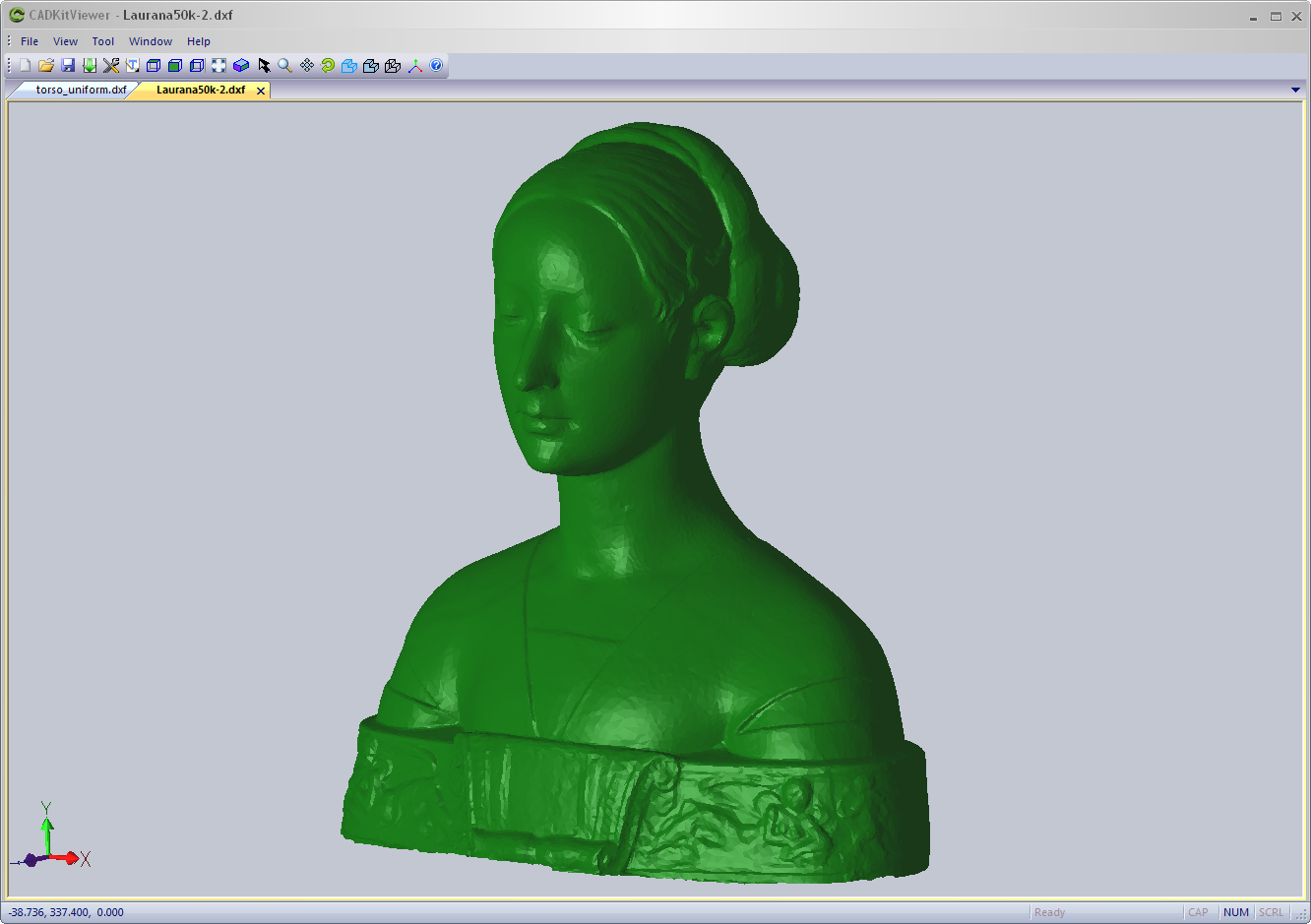Toggle the CAP lock indicator
This screenshot has height=924, width=1311.
click(x=1199, y=912)
